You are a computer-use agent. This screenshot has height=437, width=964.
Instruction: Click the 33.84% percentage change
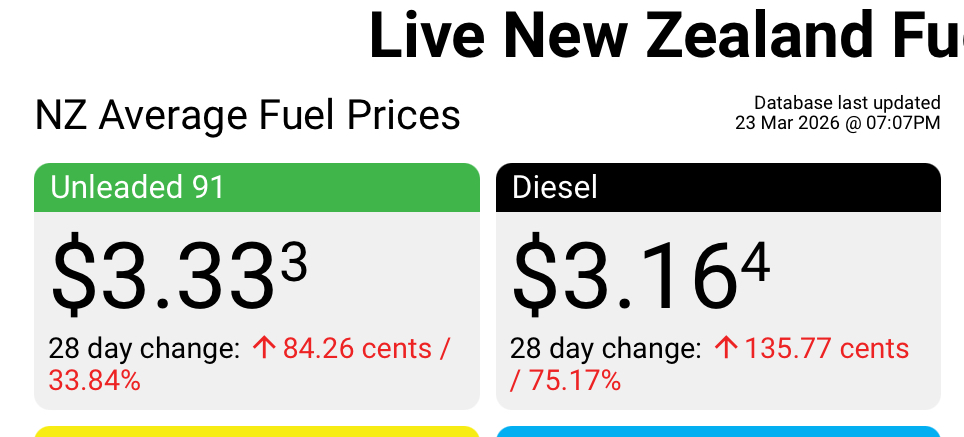pyautogui.click(x=94, y=380)
